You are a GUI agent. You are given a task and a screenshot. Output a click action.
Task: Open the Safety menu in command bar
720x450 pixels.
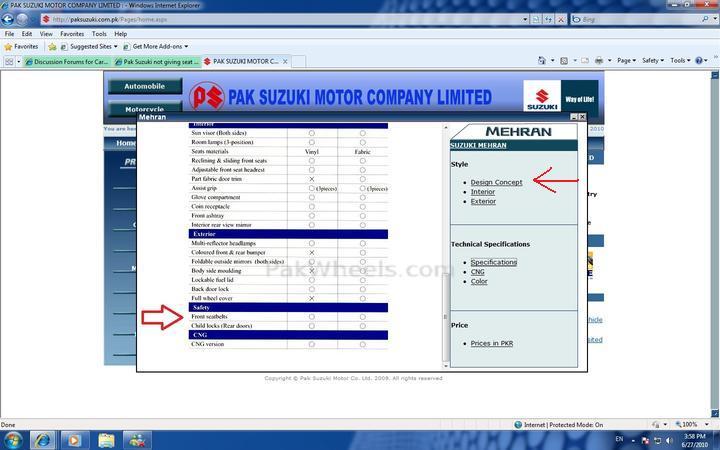(652, 61)
